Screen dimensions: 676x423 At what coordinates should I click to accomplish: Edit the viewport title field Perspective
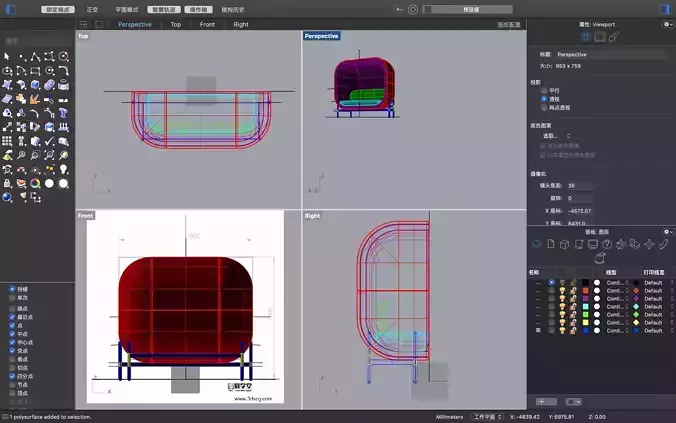[610, 54]
